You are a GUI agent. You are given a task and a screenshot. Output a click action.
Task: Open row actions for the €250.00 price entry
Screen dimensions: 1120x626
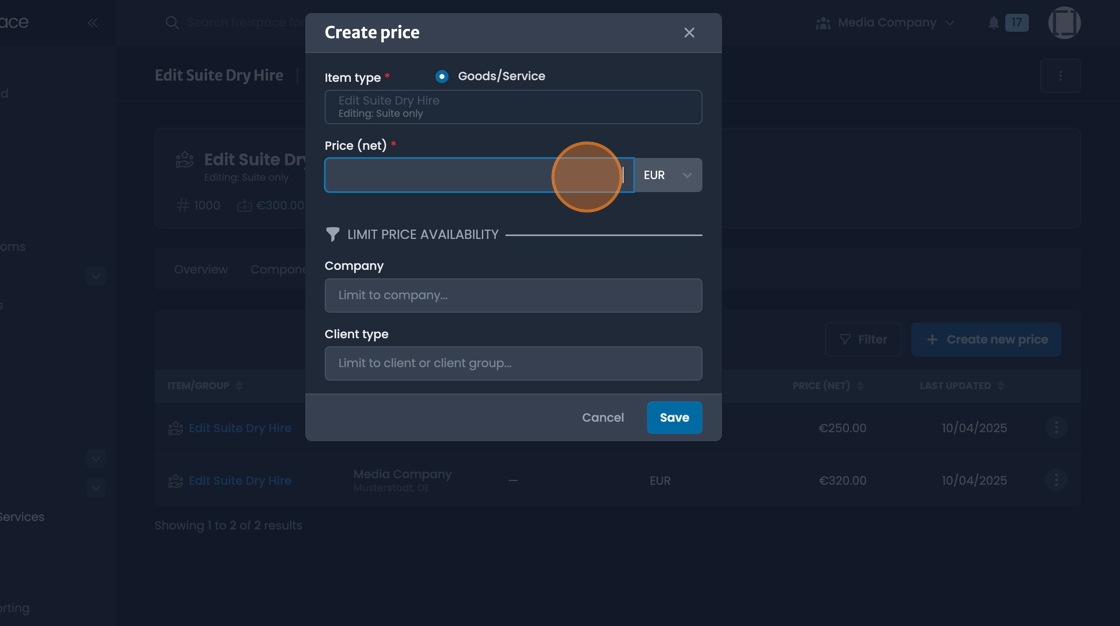click(x=1056, y=427)
